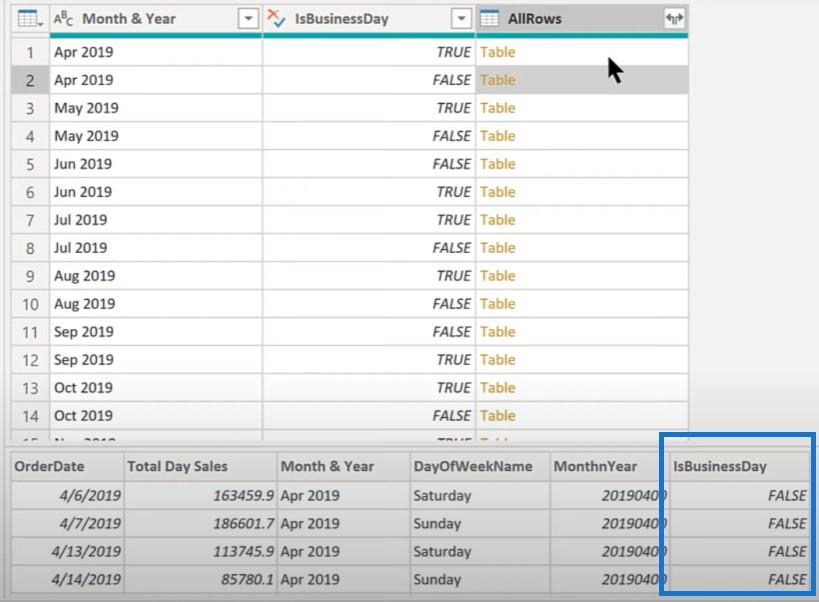Click the TRUE value in row 1
Image resolution: width=819 pixels, height=602 pixels.
[x=453, y=52]
